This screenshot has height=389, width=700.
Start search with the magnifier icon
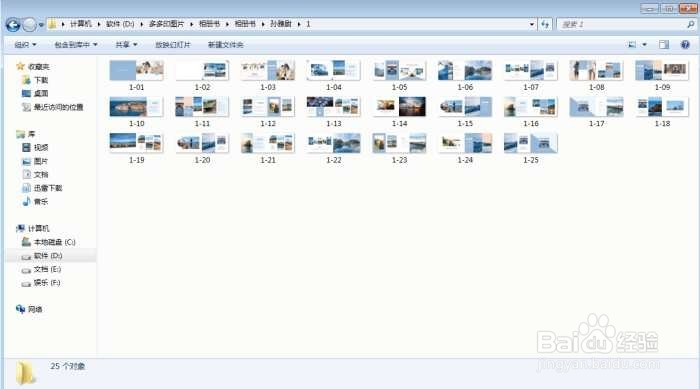click(691, 24)
